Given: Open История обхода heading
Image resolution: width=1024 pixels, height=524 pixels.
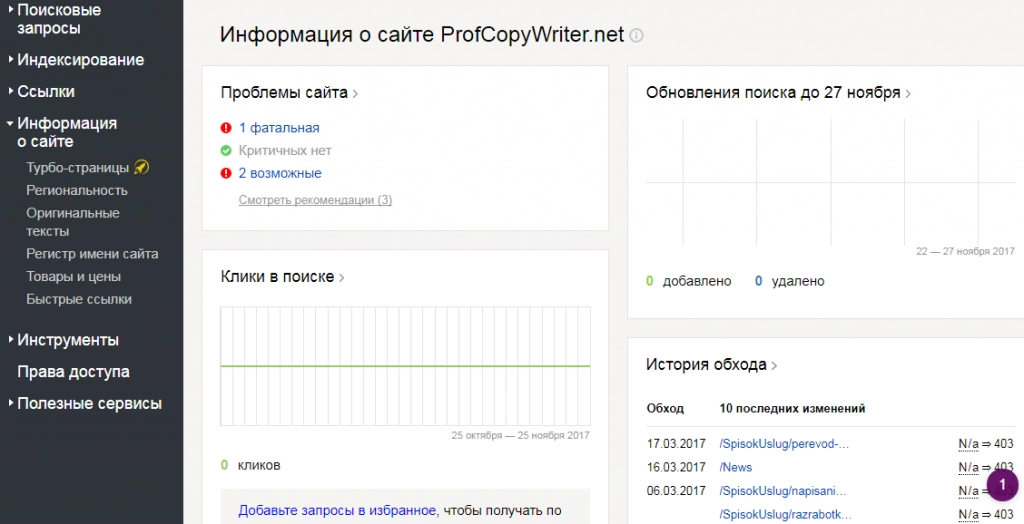Looking at the screenshot, I should click(711, 365).
